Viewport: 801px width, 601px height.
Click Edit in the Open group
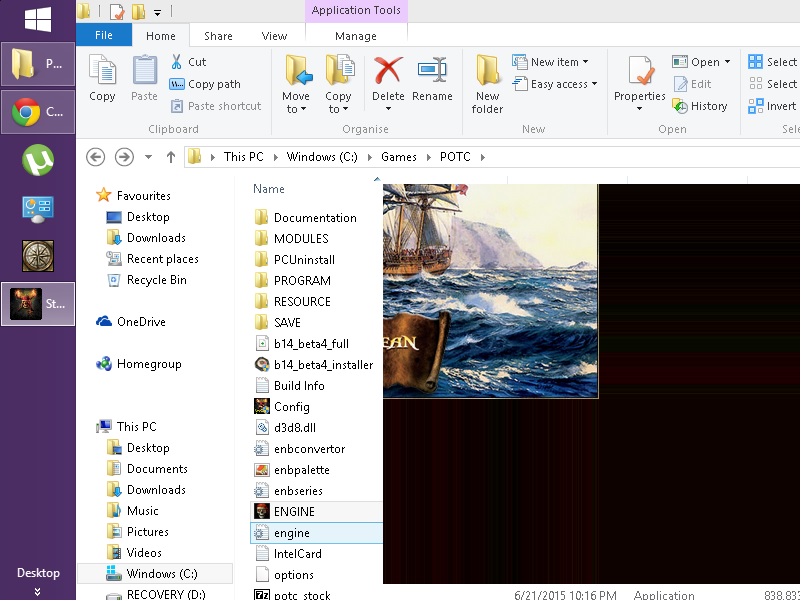click(692, 84)
